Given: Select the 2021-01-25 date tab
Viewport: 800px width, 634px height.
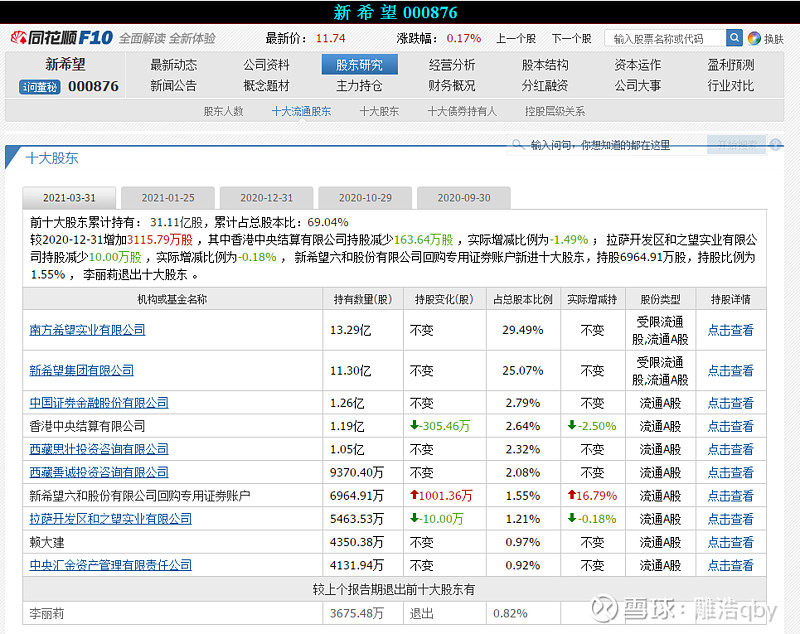Looking at the screenshot, I should (x=168, y=198).
